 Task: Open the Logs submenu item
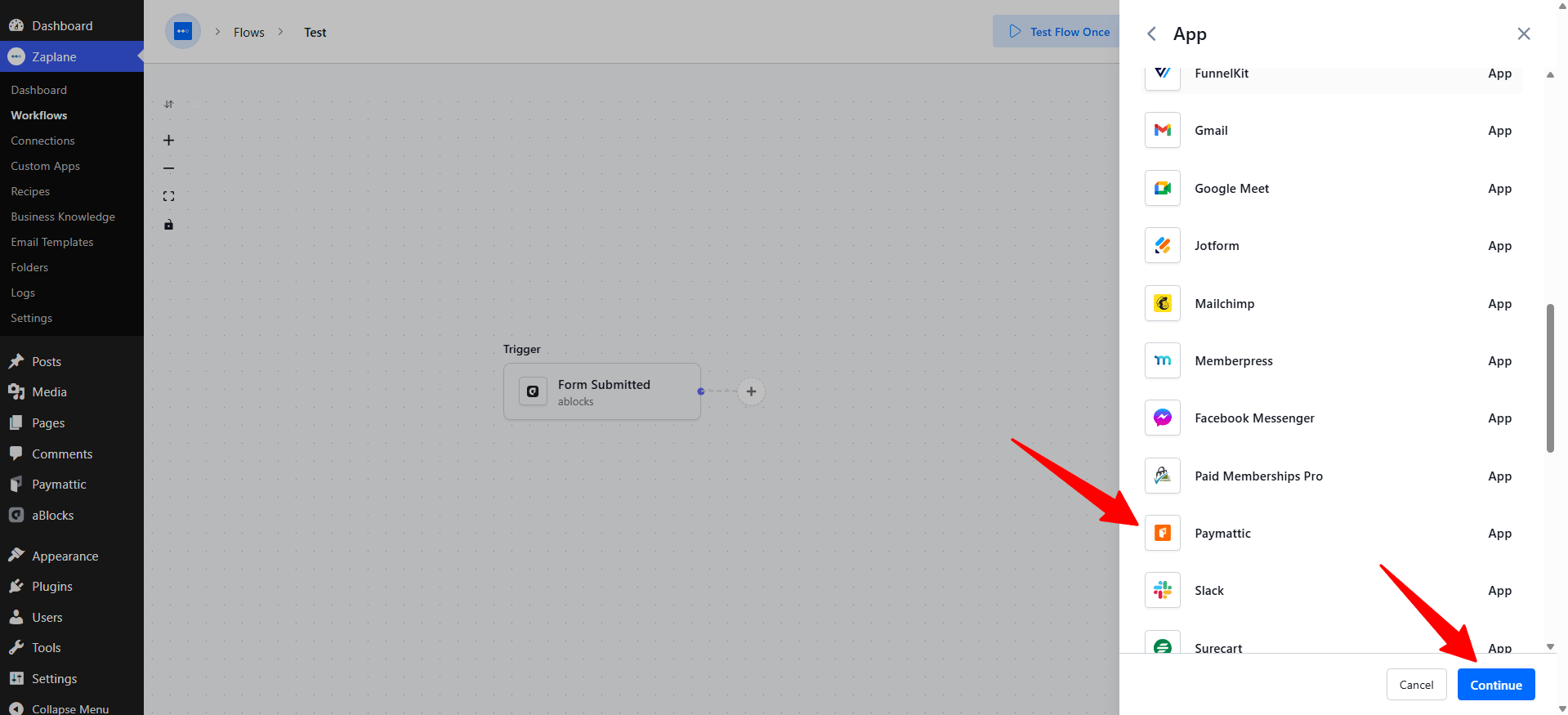pyautogui.click(x=23, y=293)
